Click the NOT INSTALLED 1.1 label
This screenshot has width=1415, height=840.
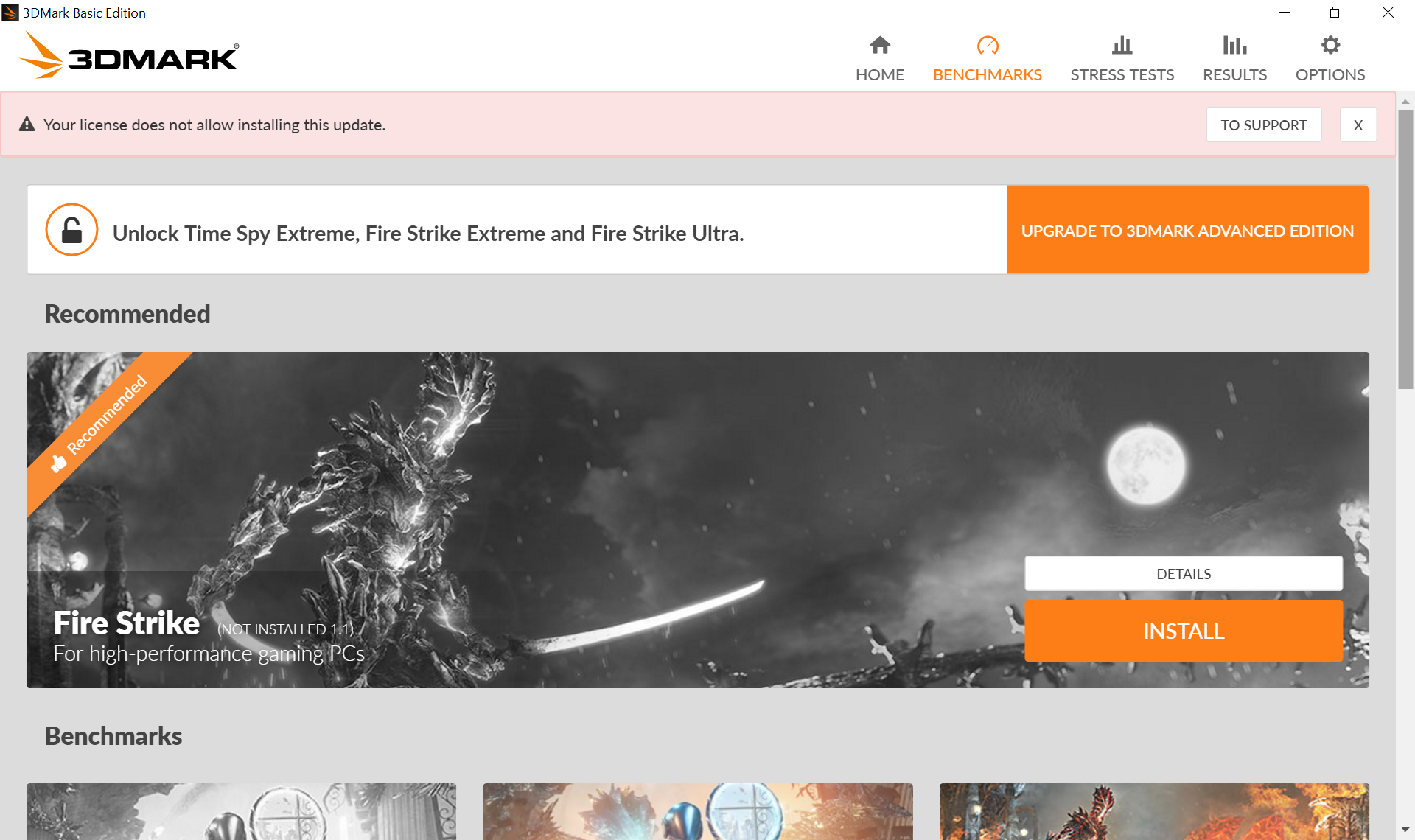285,629
